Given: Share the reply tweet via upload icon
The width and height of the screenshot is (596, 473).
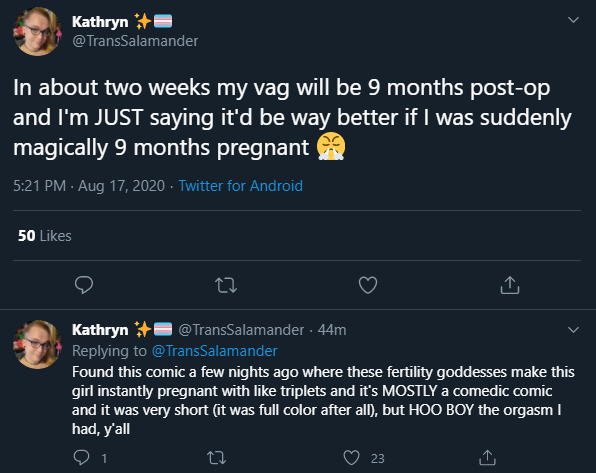Looking at the screenshot, I should click(487, 457).
